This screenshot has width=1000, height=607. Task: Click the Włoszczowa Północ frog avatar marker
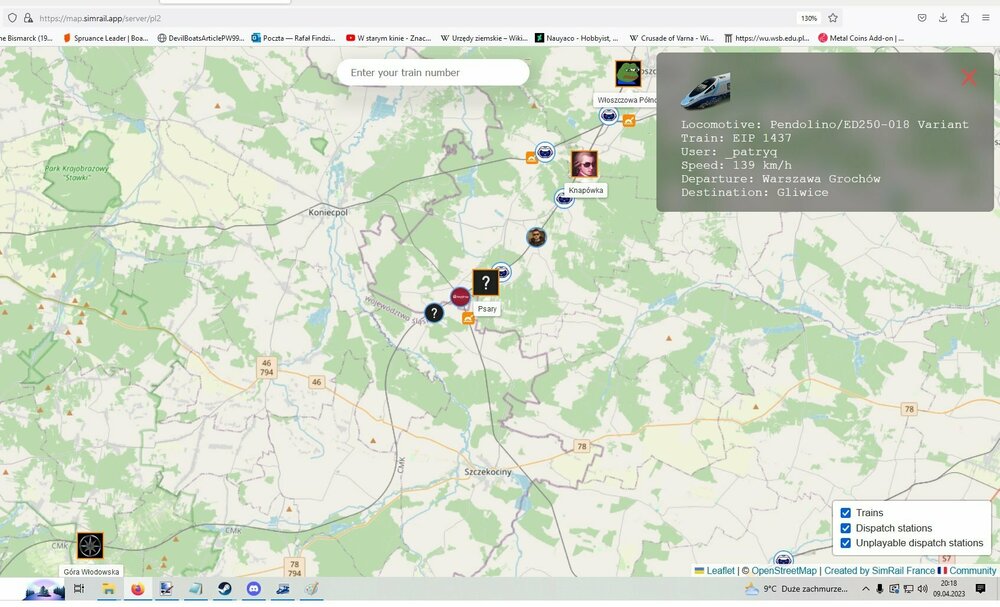tap(628, 73)
